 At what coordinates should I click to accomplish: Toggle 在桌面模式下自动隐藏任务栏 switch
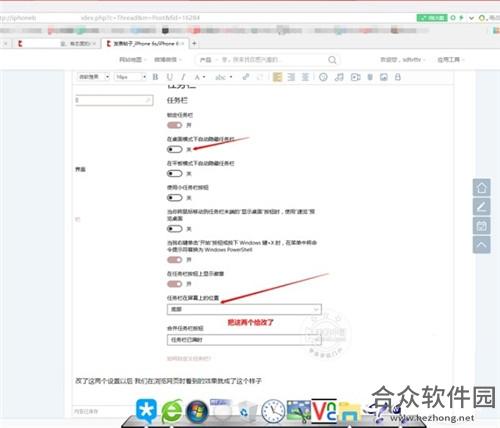point(174,149)
